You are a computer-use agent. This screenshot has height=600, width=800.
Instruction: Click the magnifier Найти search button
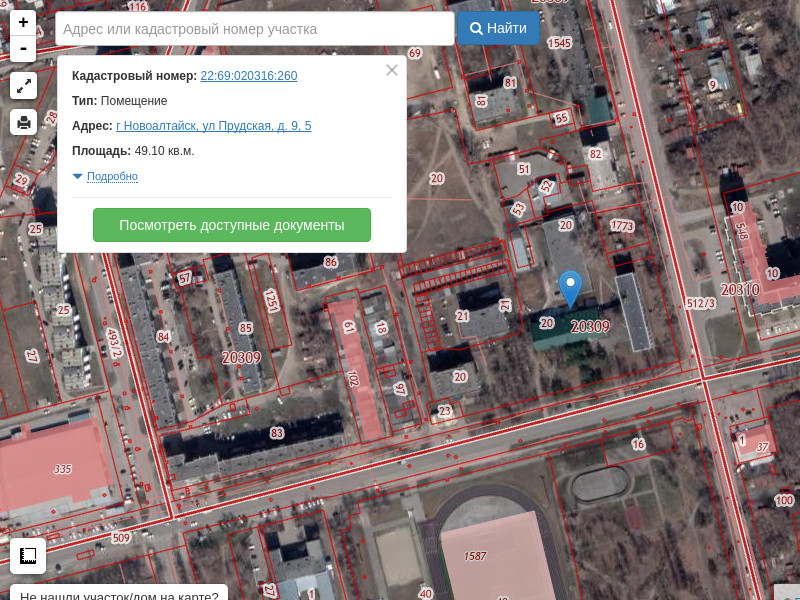[x=498, y=28]
